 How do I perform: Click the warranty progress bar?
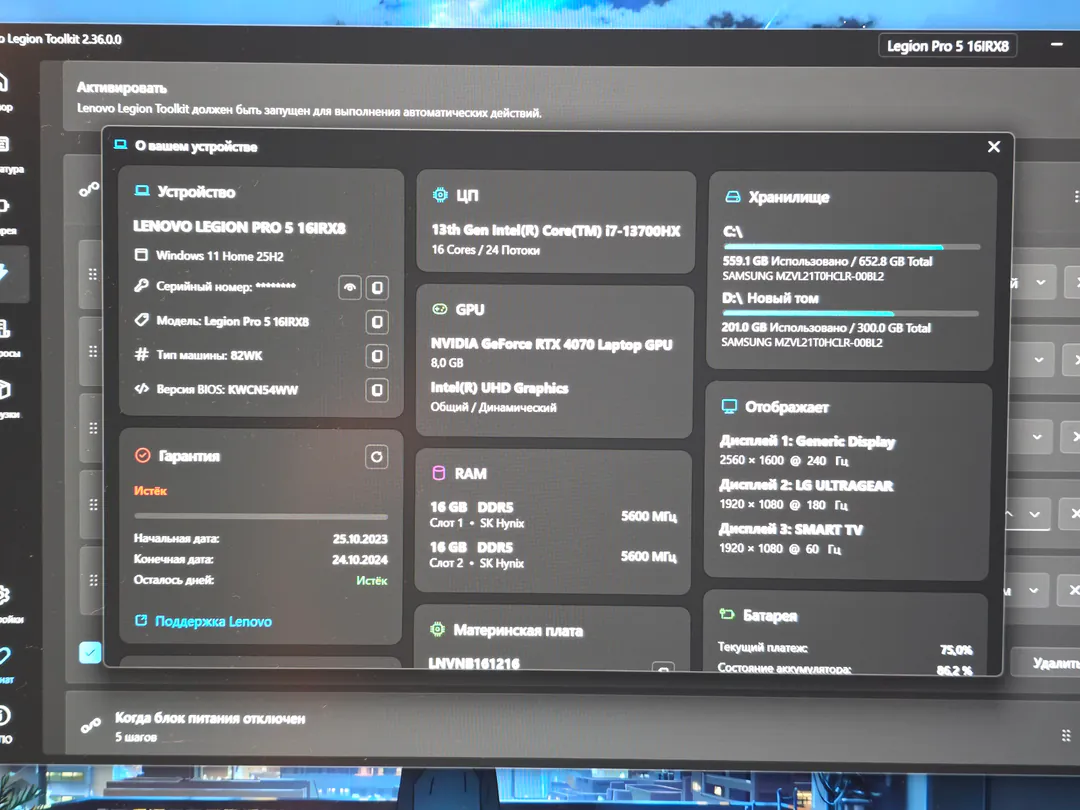[261, 516]
